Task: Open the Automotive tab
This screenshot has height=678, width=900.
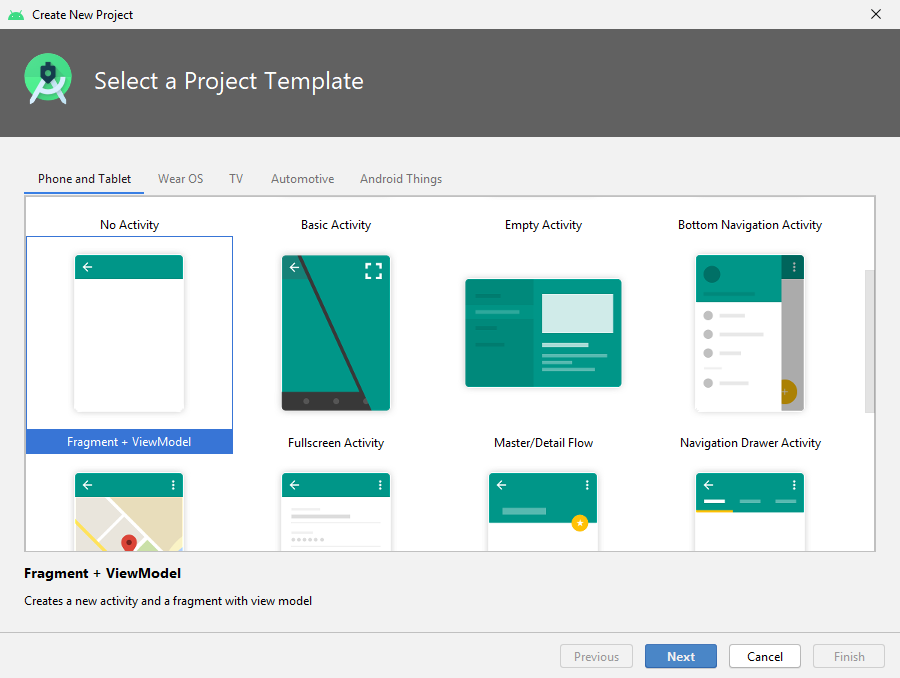Action: 302,179
